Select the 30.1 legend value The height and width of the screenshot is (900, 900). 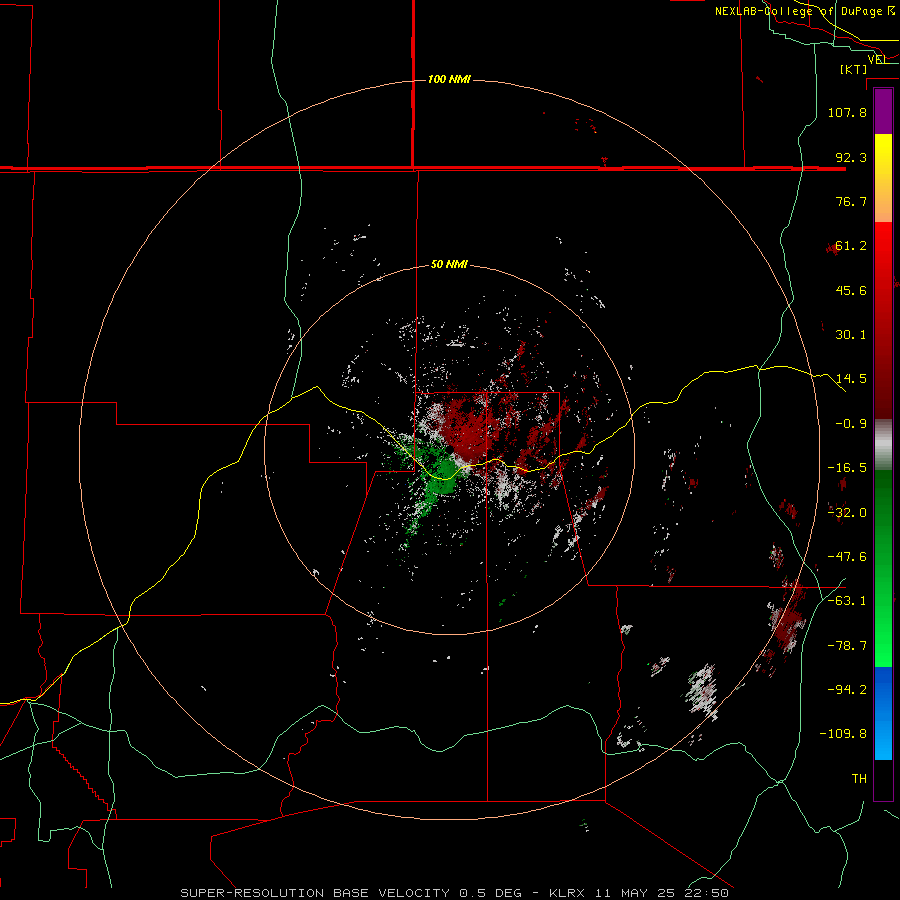851,335
